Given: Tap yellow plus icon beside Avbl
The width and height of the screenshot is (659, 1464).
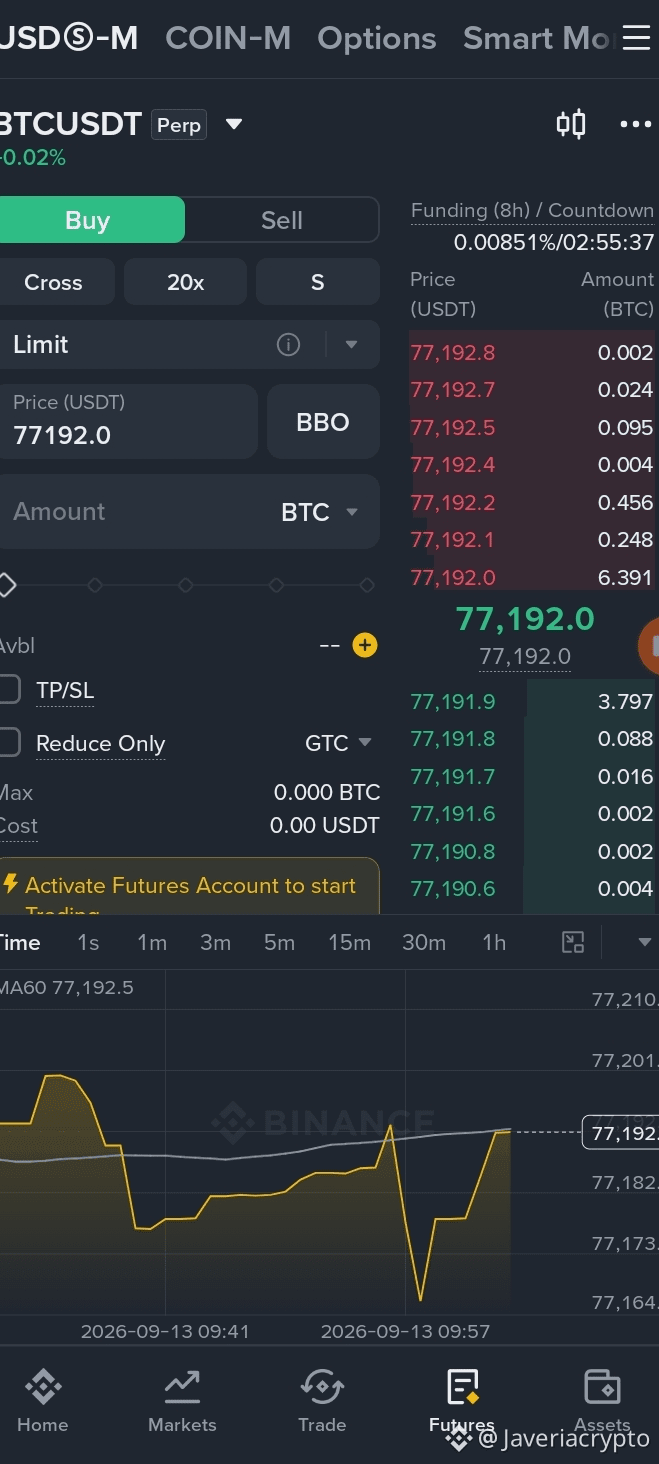Looking at the screenshot, I should click(x=365, y=645).
